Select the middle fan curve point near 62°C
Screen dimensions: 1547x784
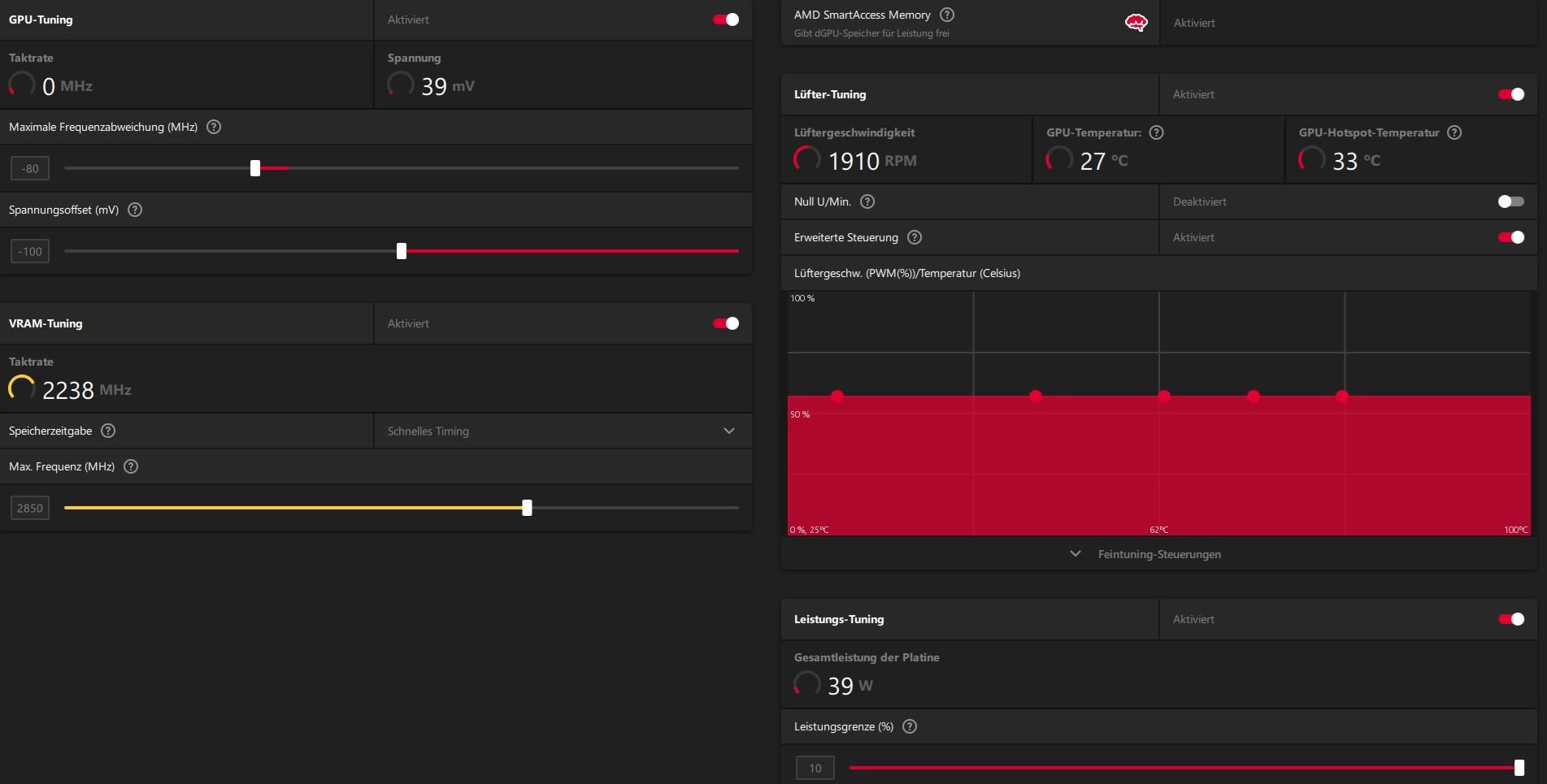pyautogui.click(x=1164, y=396)
